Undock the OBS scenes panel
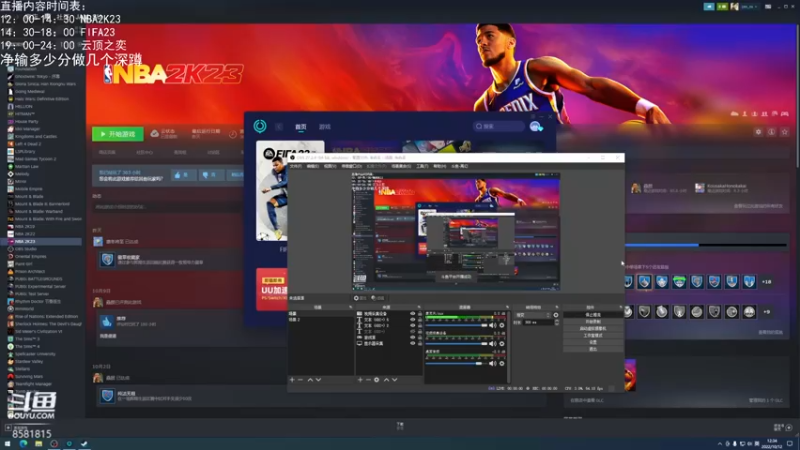 pos(351,307)
